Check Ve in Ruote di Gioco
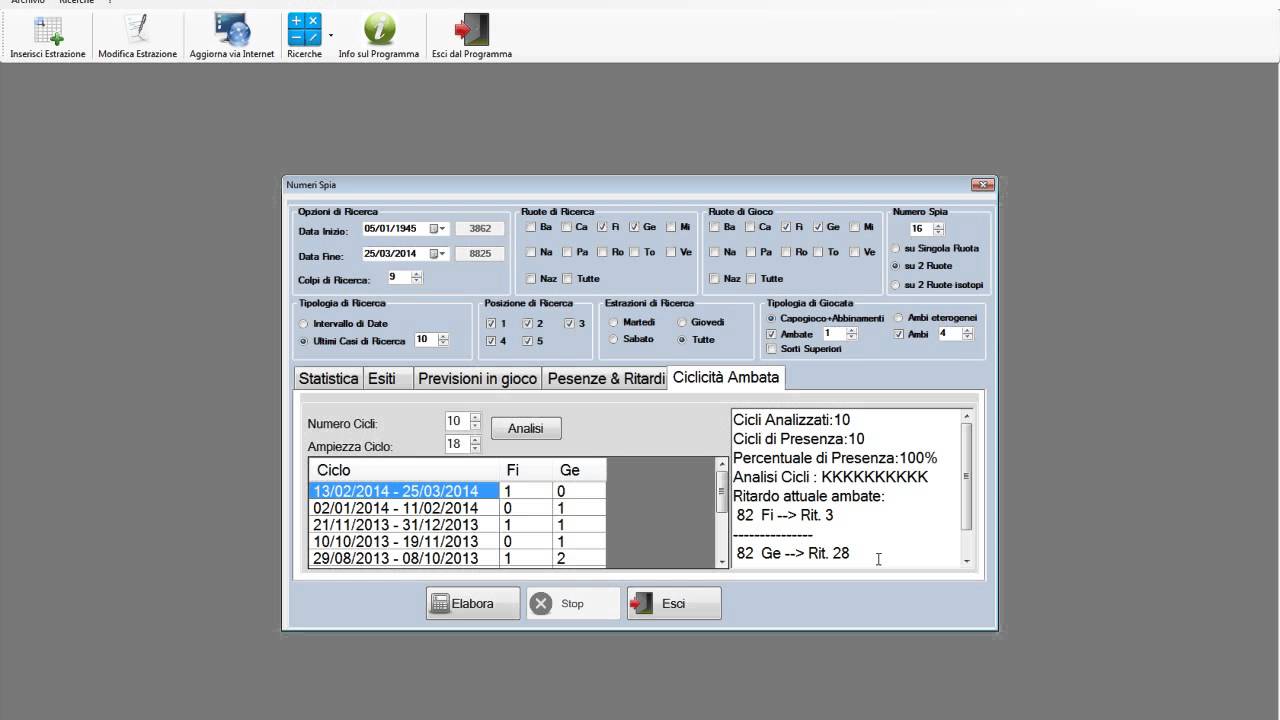 click(x=854, y=252)
